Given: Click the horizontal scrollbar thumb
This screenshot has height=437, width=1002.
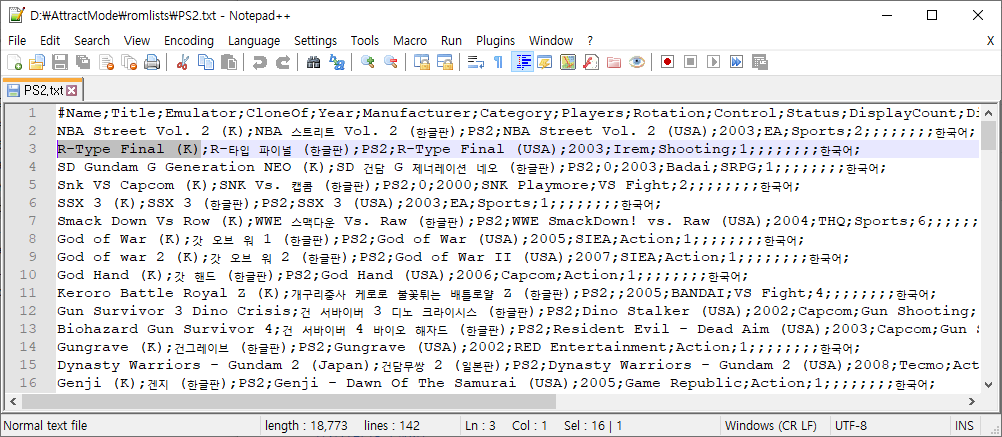Looking at the screenshot, I should click(x=289, y=401).
